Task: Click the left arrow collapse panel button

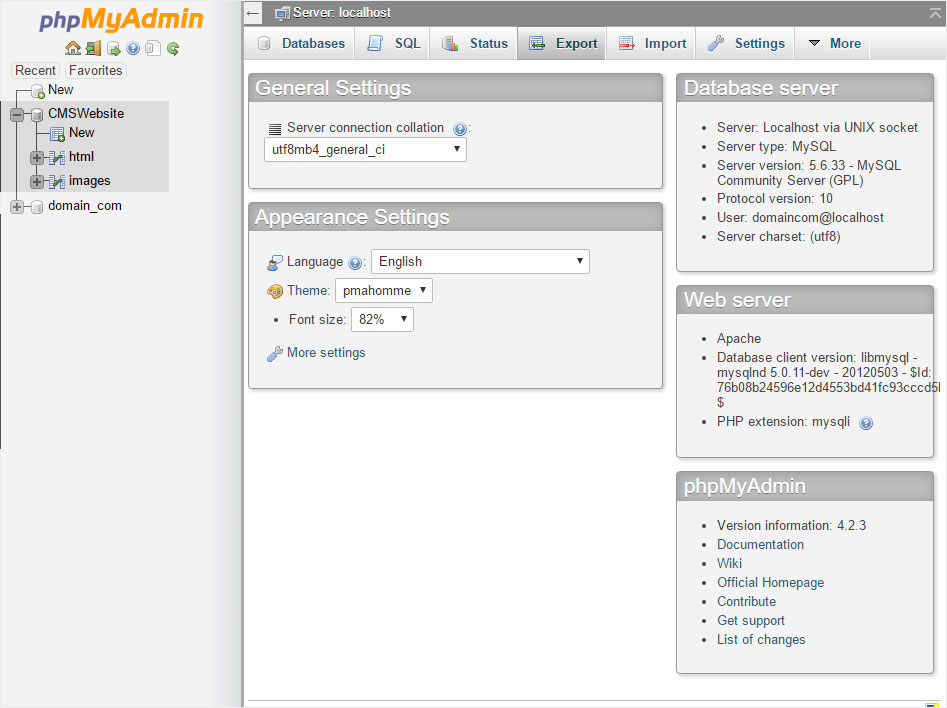Action: tap(253, 13)
